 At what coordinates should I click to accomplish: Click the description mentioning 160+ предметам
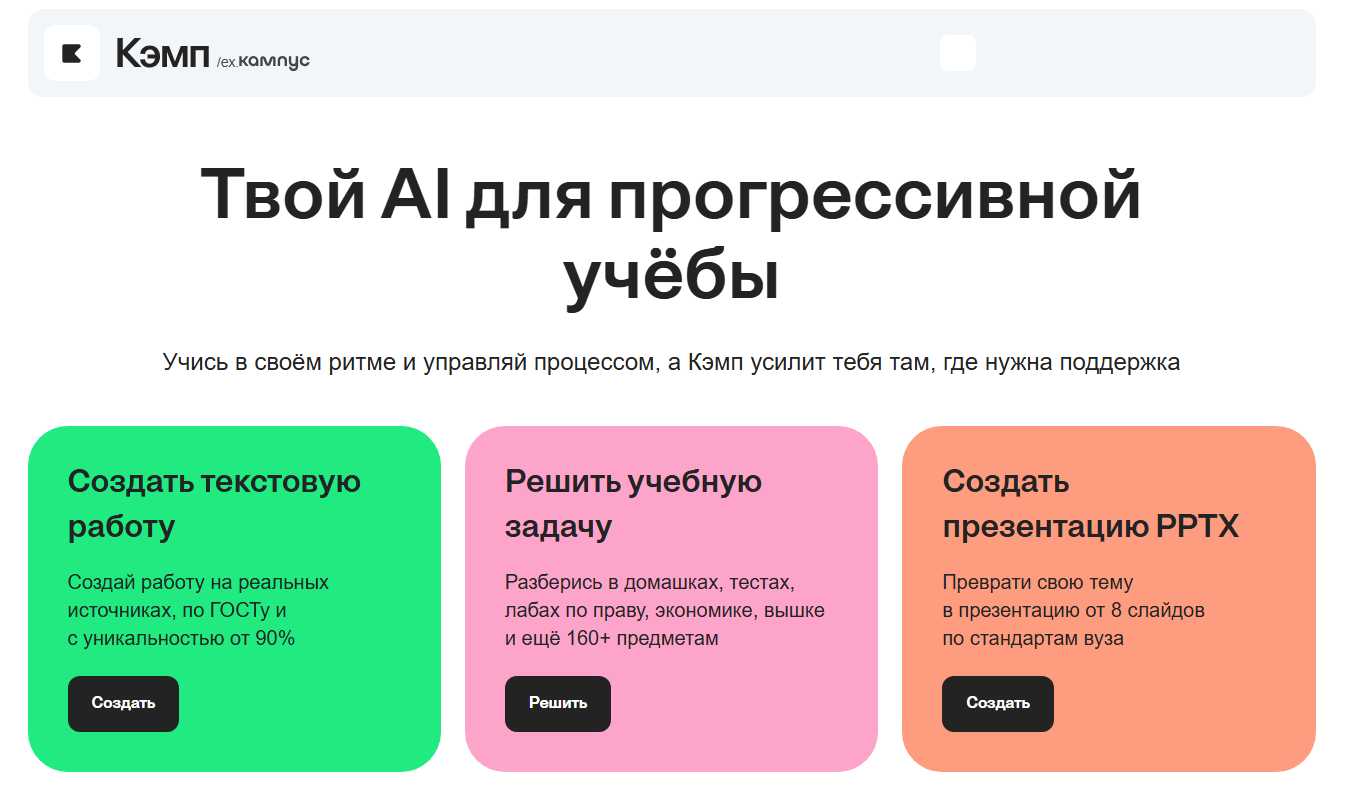(664, 610)
